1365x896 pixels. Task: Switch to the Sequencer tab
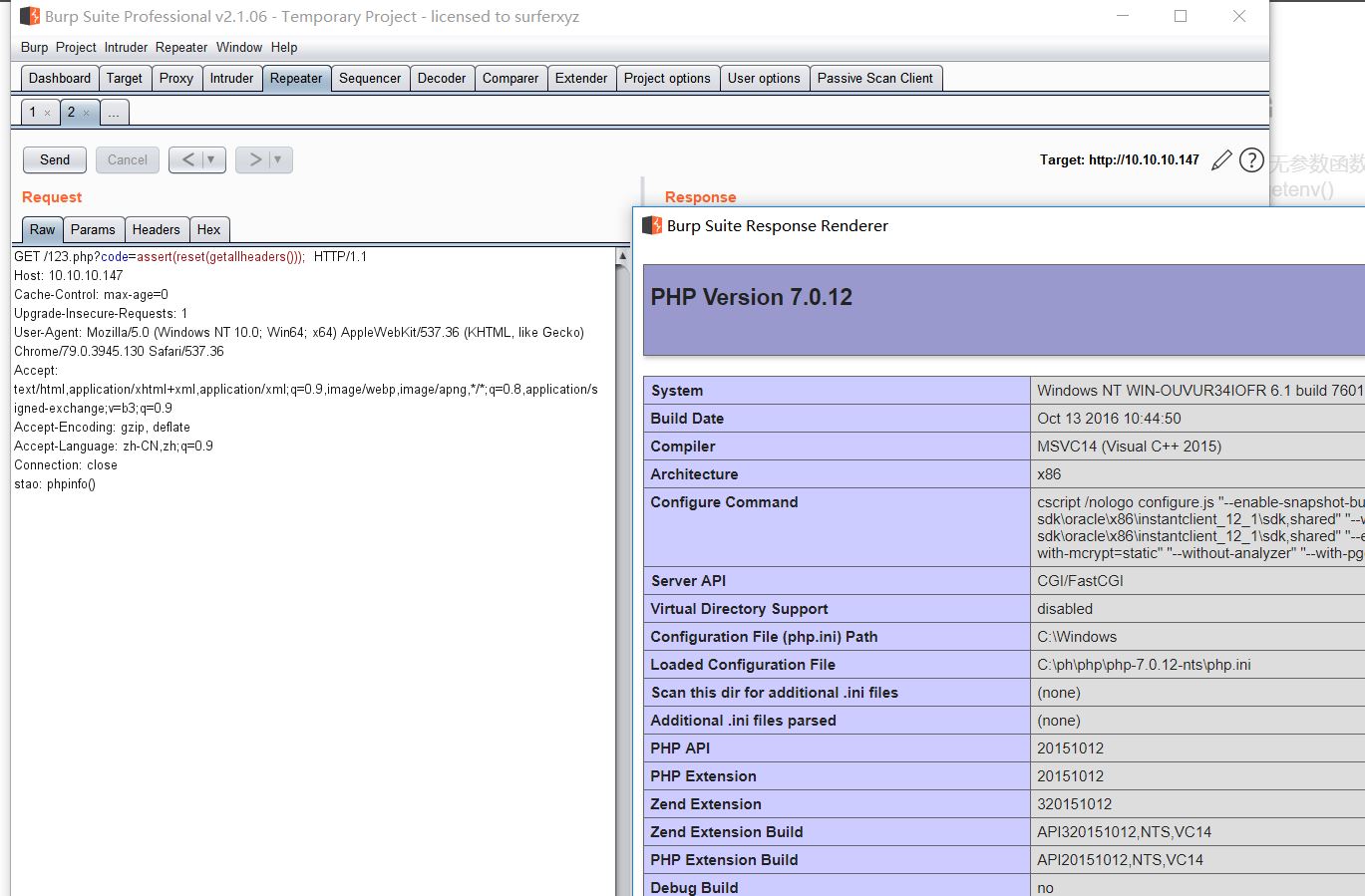370,78
